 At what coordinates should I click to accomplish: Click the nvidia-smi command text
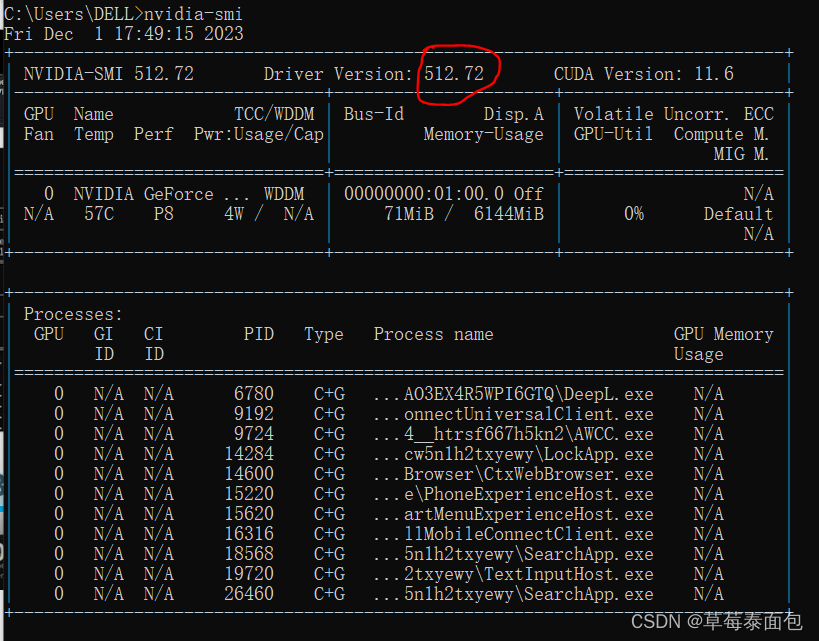point(193,14)
